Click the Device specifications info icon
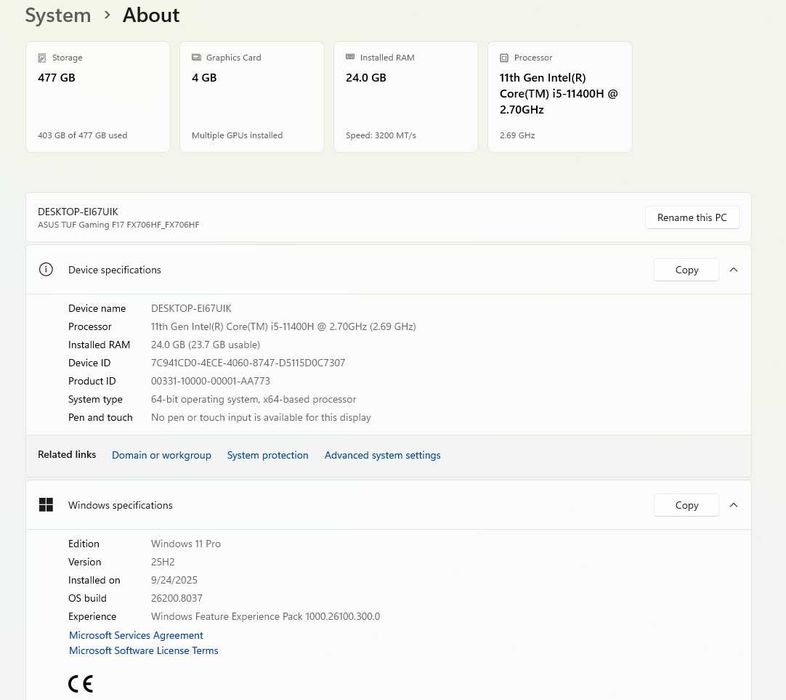This screenshot has height=700, width=786. pyautogui.click(x=46, y=270)
